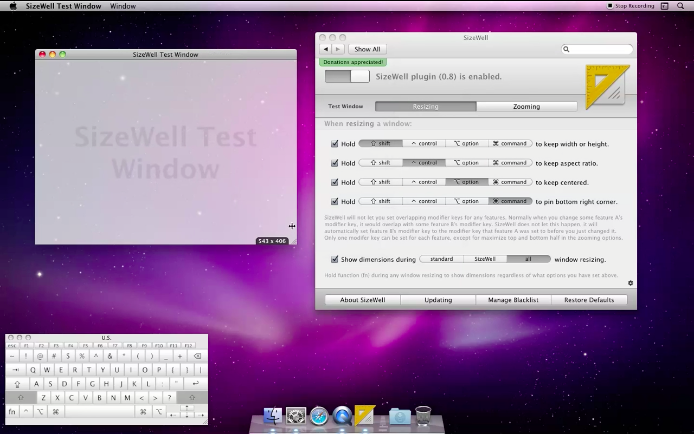Click the space bar on Keyboard Viewer
The height and width of the screenshot is (434, 694).
click(x=100, y=411)
